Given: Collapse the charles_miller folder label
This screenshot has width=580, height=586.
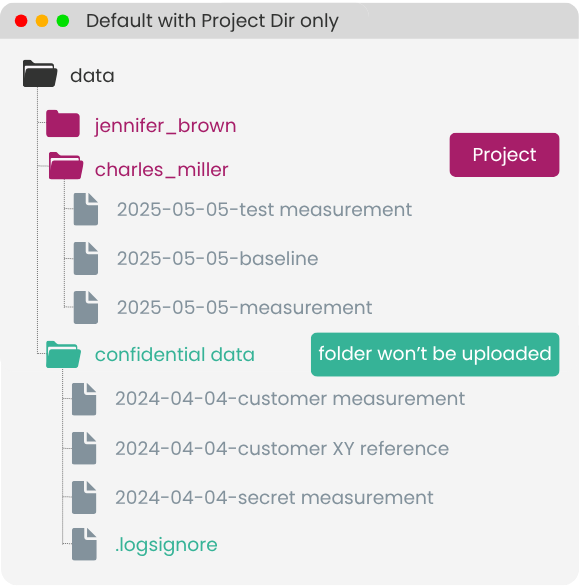Looking at the screenshot, I should (161, 170).
